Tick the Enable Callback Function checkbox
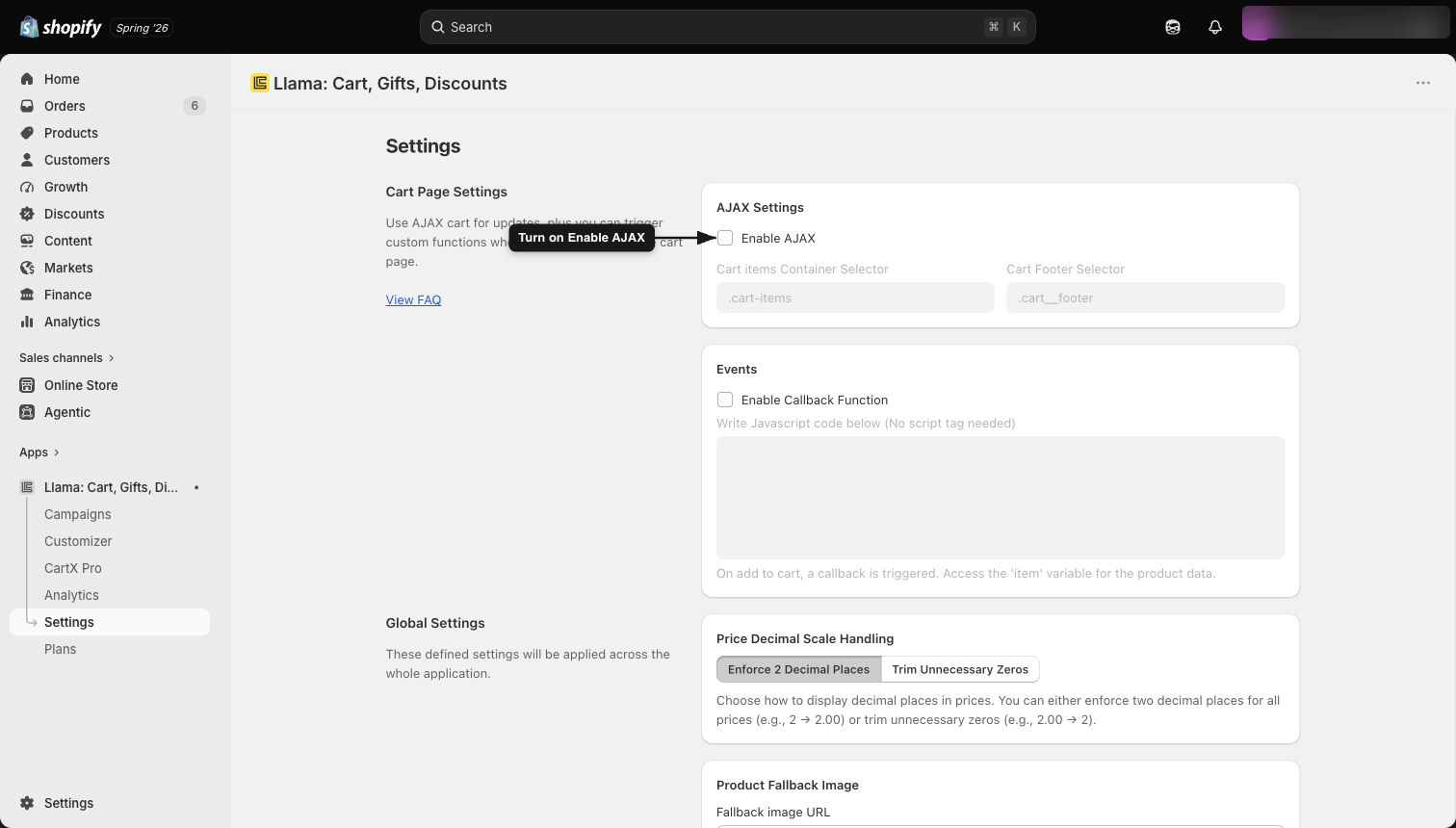Screen dimensions: 1456x828 pyautogui.click(x=725, y=400)
